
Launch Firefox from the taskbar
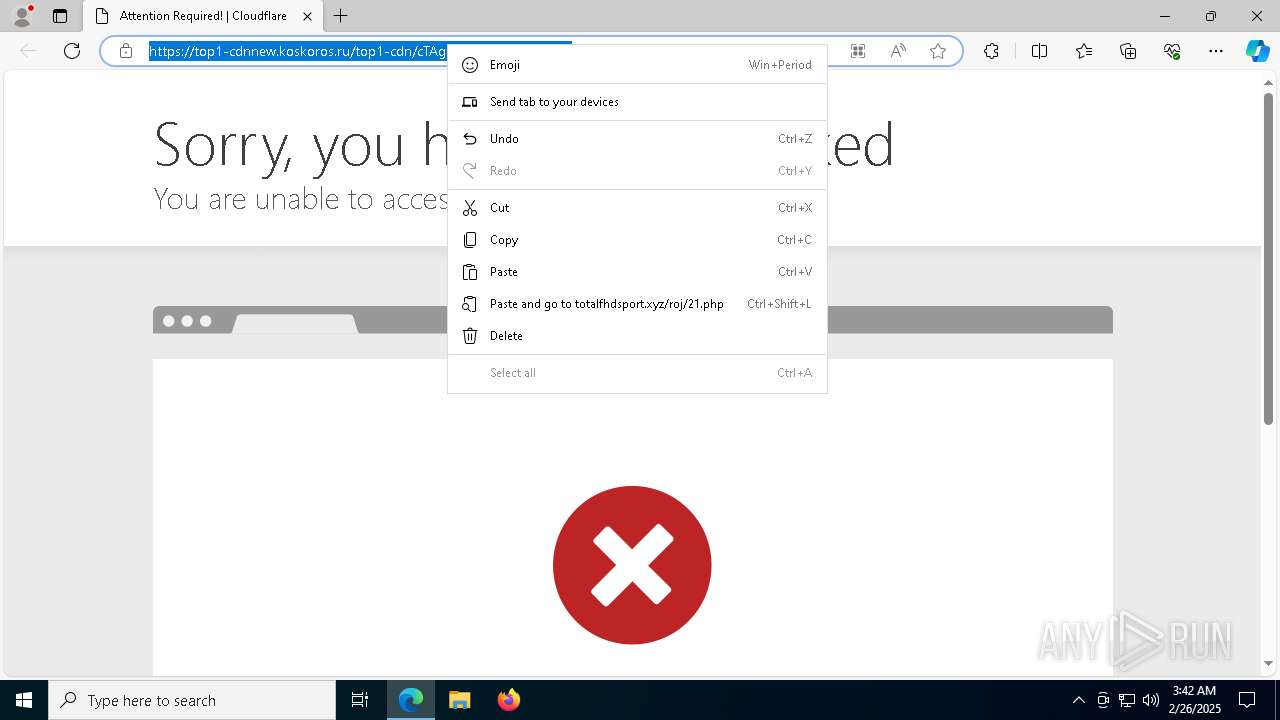[508, 700]
